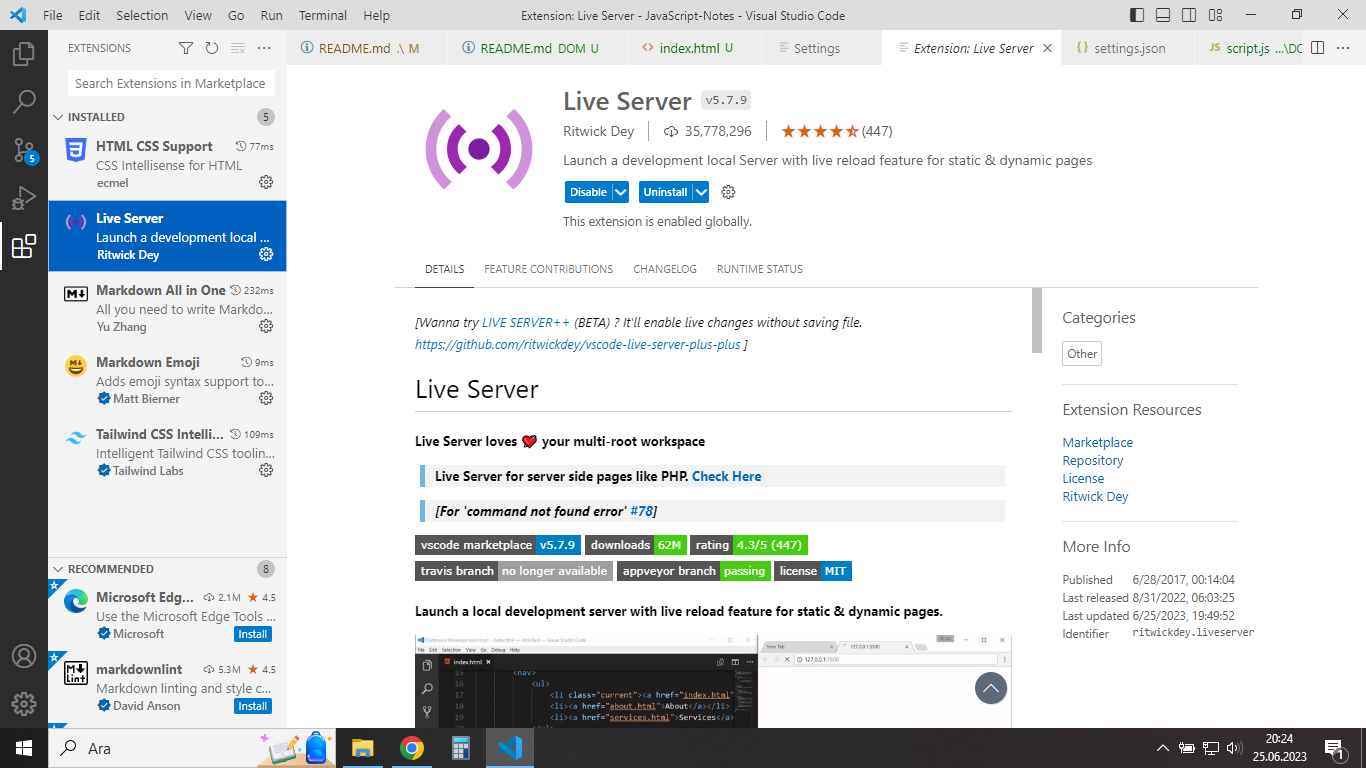This screenshot has width=1366, height=768.
Task: Open the Help menu
Action: 377,15
